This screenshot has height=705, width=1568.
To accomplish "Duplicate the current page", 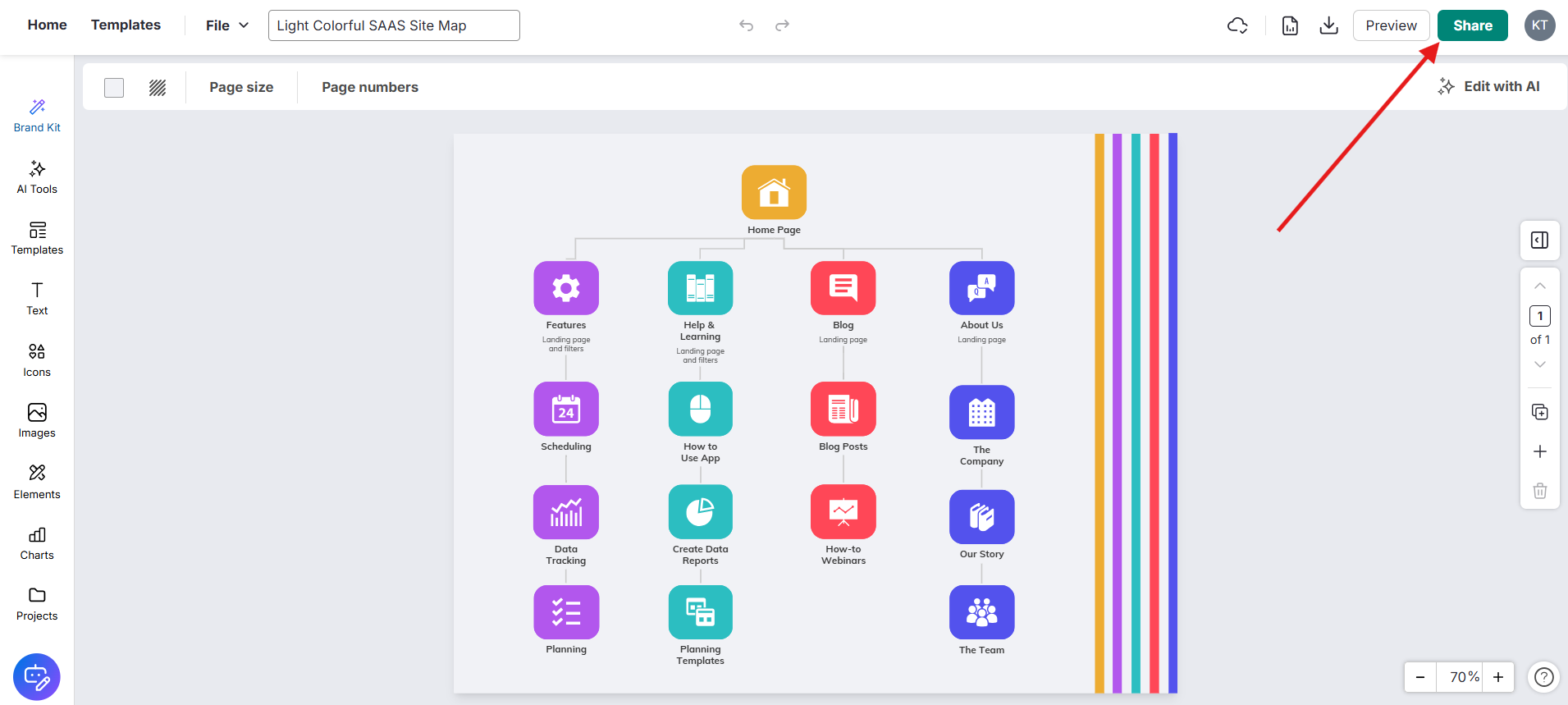I will coord(1539,412).
